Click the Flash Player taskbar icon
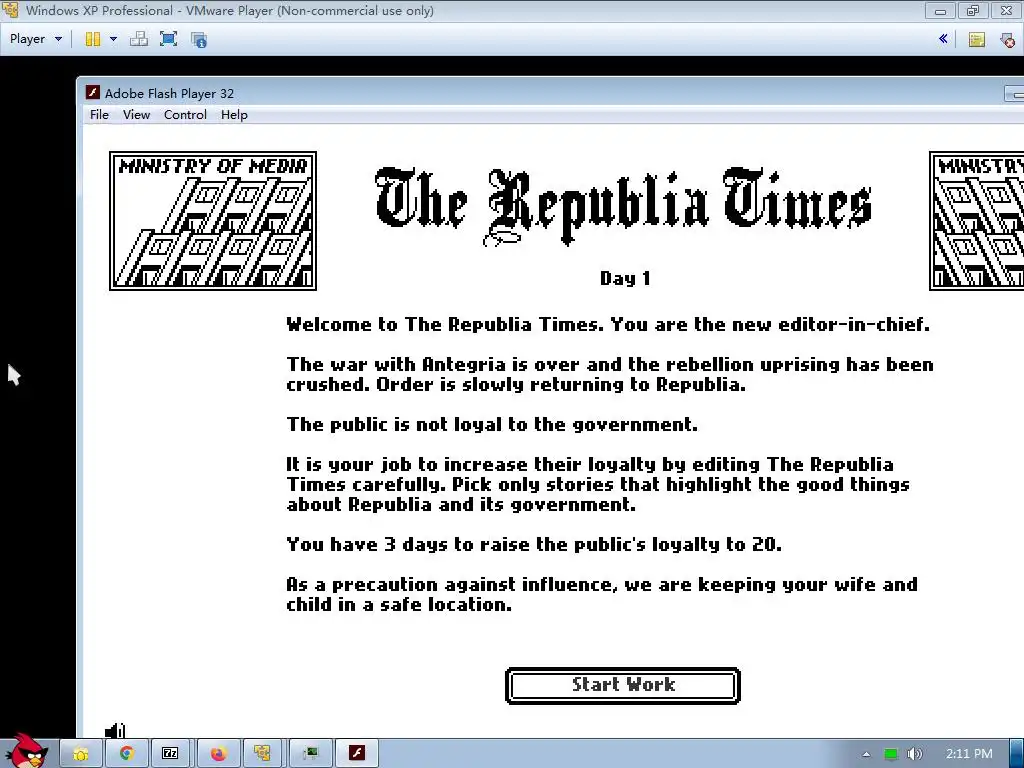The image size is (1024, 768). 357,754
